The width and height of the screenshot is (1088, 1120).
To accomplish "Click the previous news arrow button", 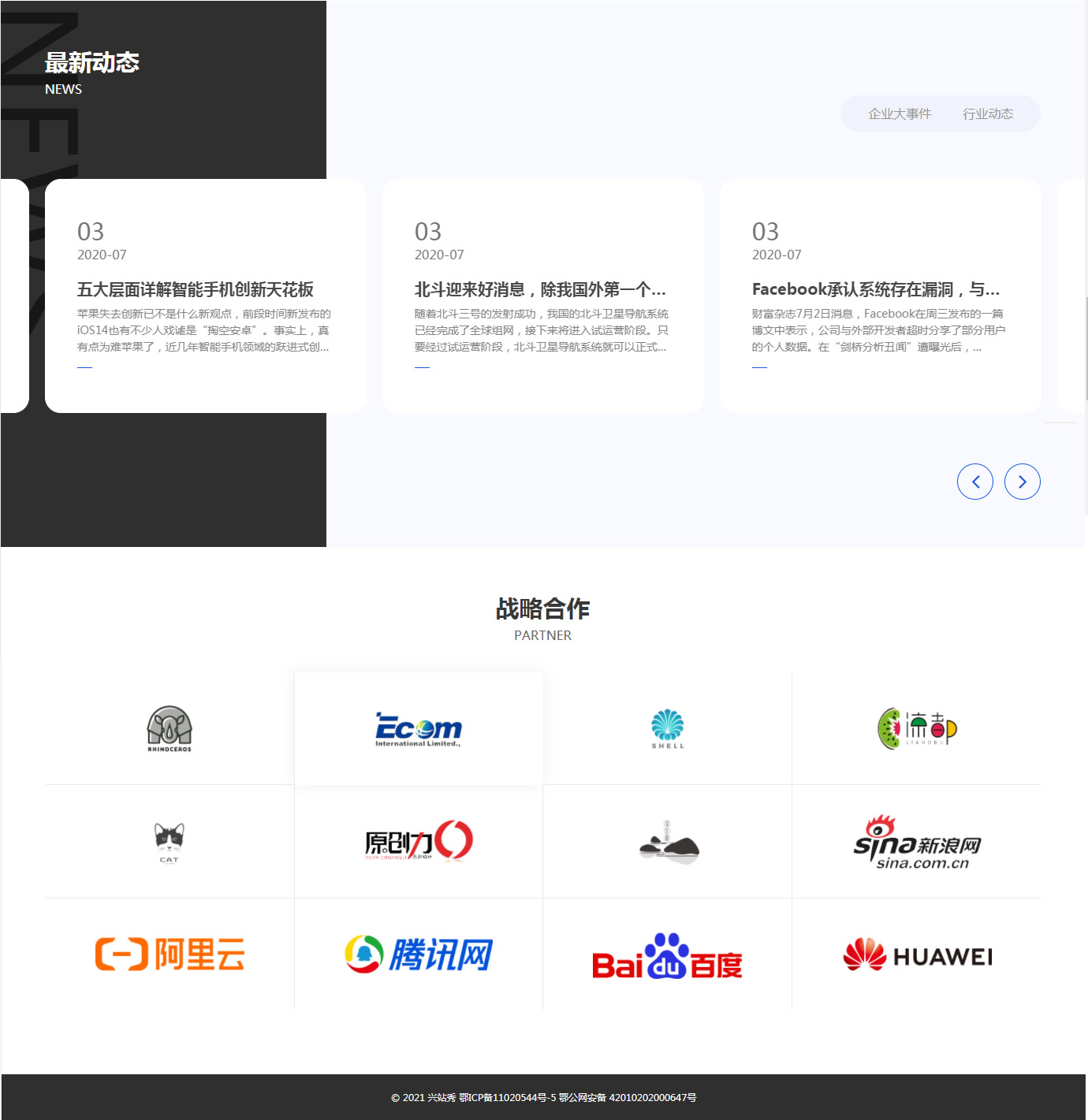I will (975, 482).
